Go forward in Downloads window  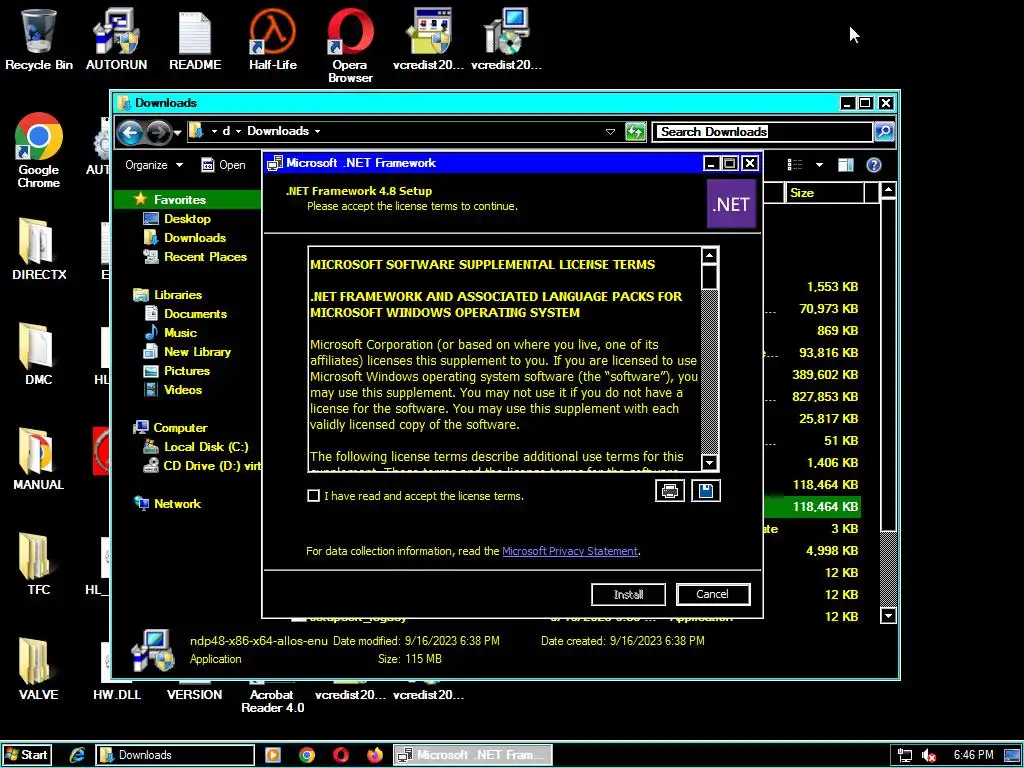click(x=157, y=133)
